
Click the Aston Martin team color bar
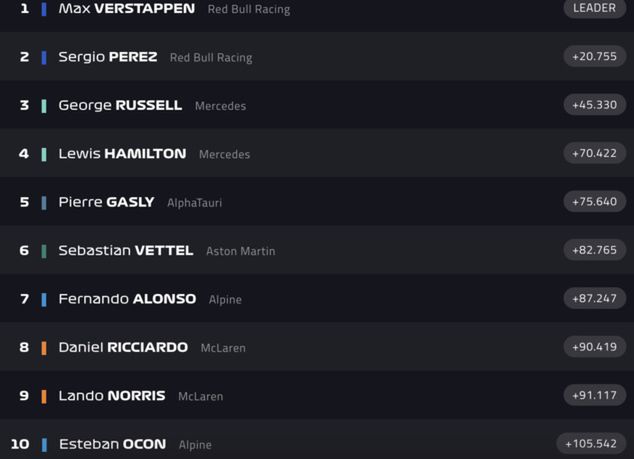point(44,251)
